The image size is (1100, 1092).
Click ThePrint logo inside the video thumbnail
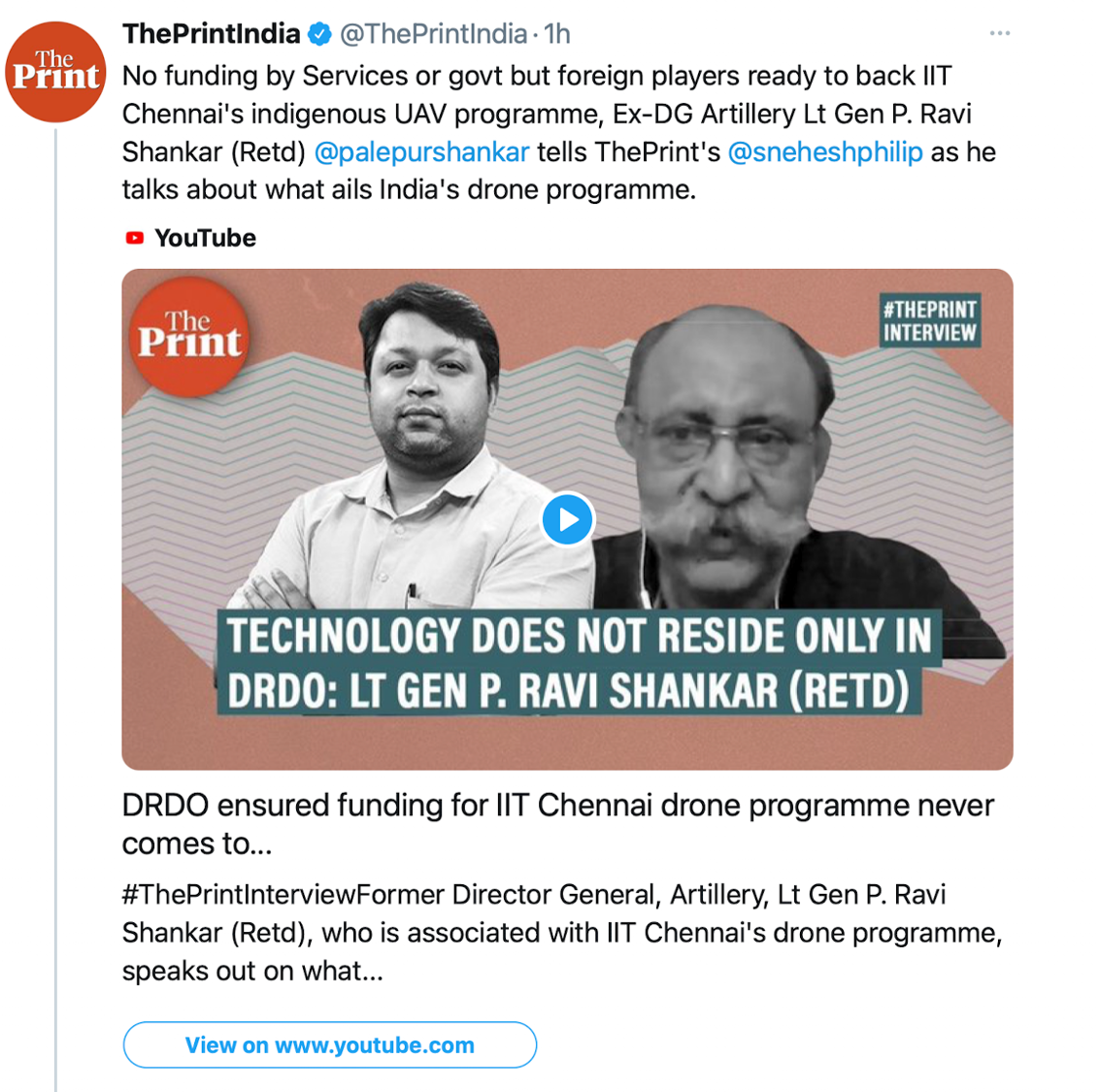tap(188, 336)
